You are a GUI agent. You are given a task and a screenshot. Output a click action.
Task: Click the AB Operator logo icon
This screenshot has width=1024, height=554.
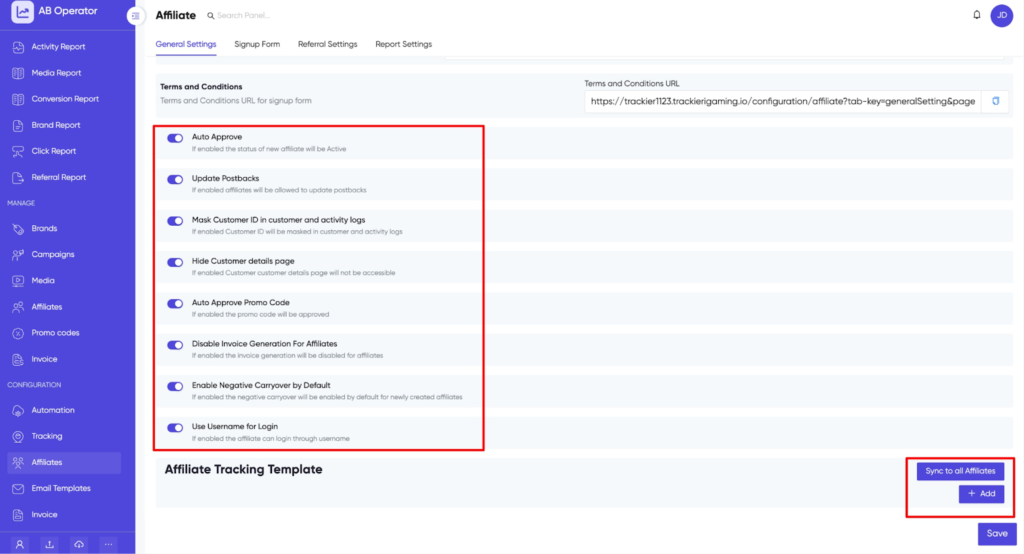click(x=22, y=11)
